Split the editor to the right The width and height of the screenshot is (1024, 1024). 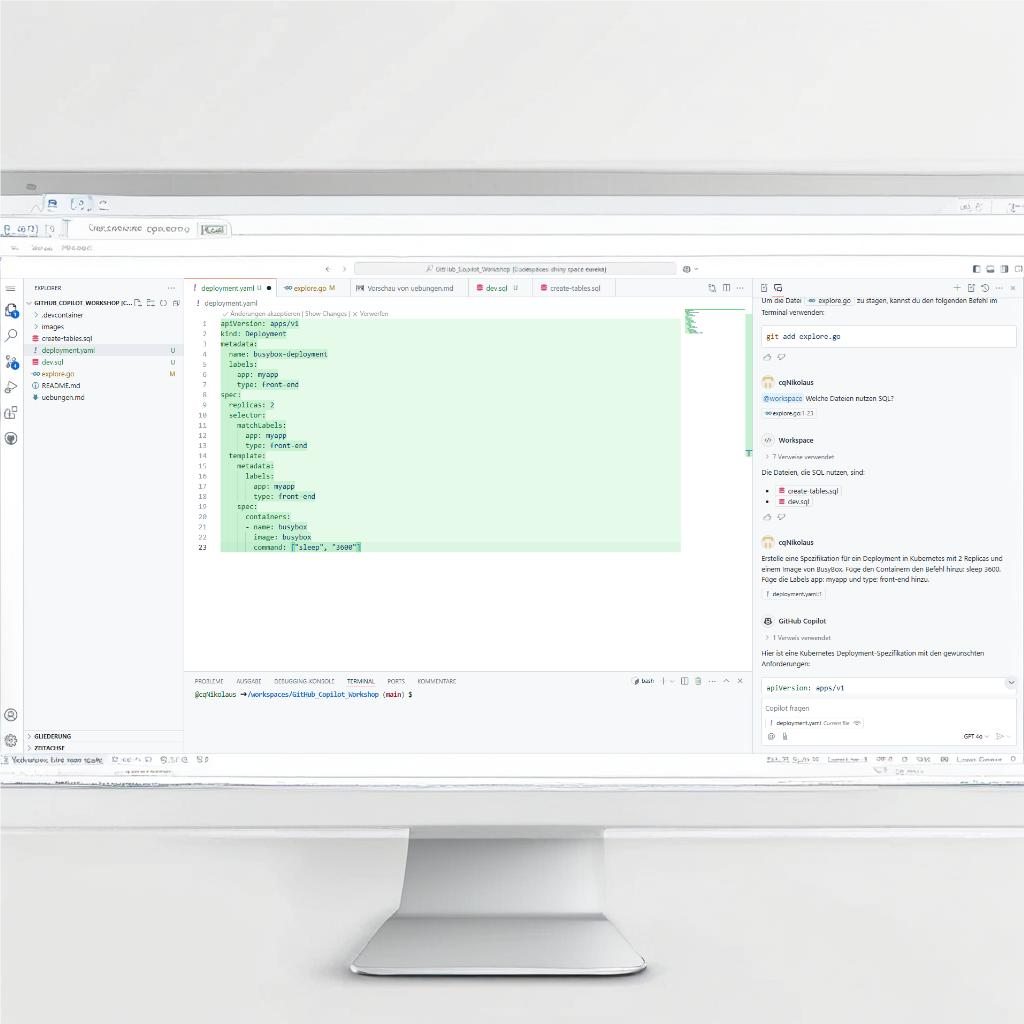(x=726, y=288)
